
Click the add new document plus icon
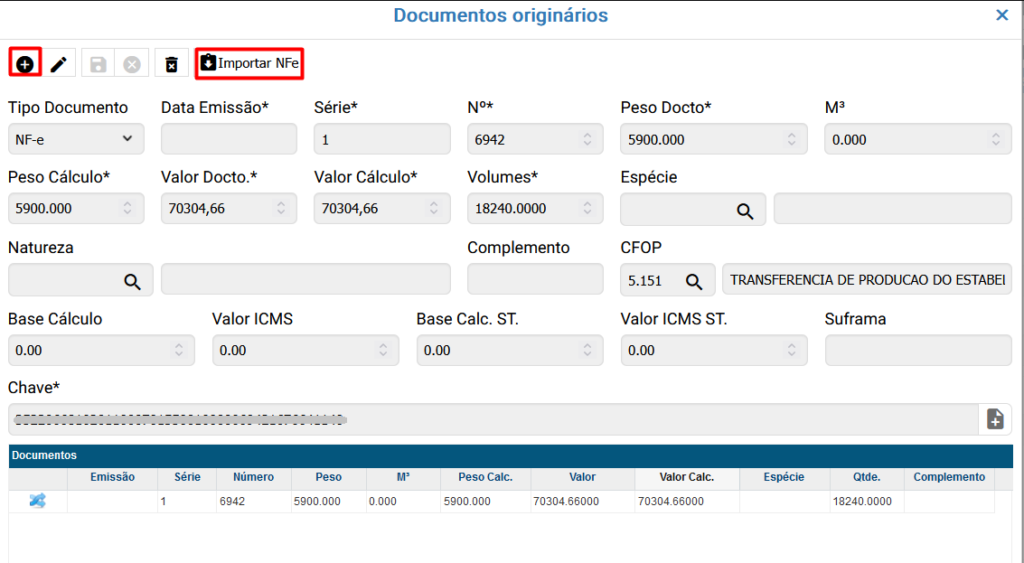(25, 64)
